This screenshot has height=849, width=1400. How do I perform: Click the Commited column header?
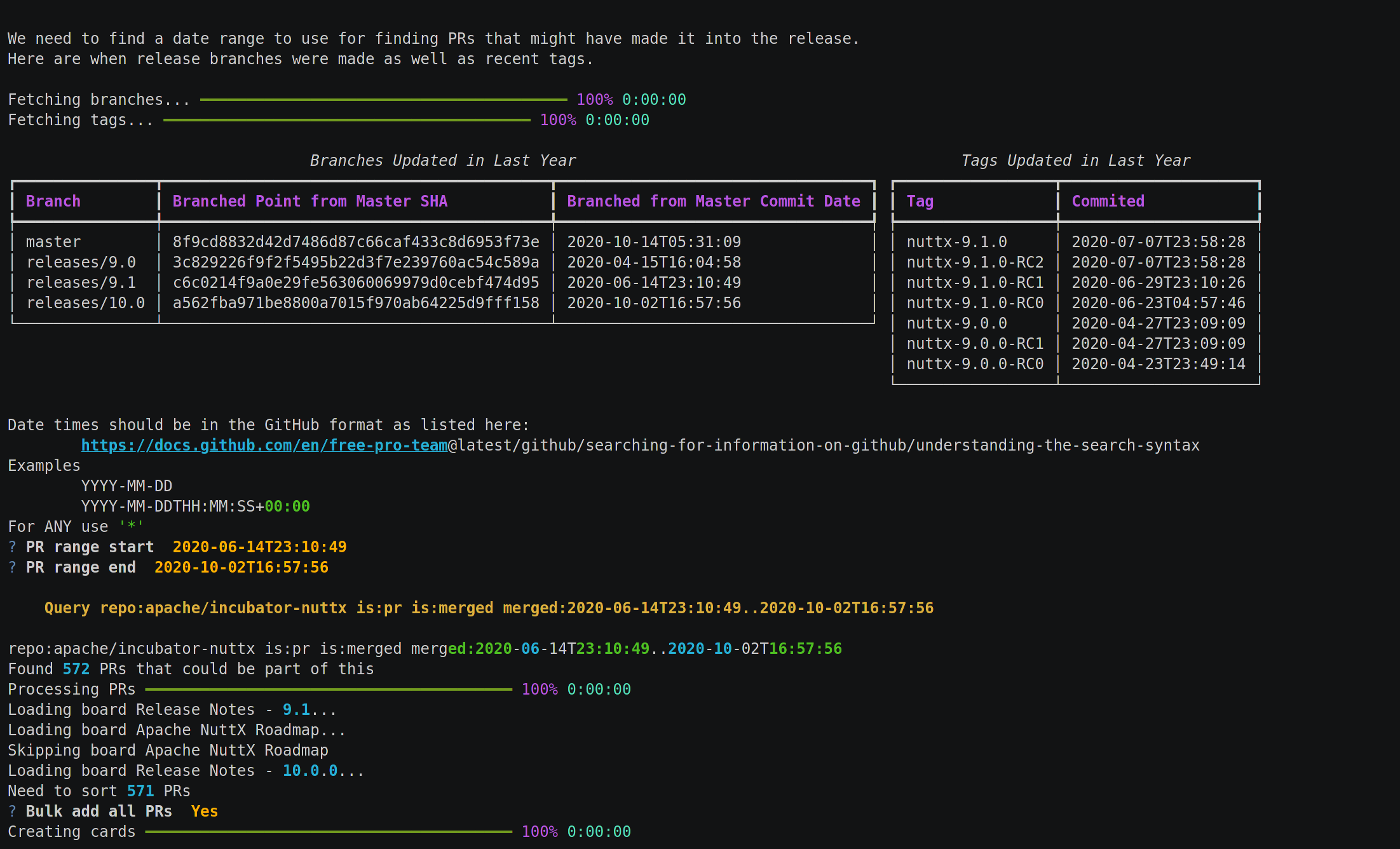(1108, 201)
